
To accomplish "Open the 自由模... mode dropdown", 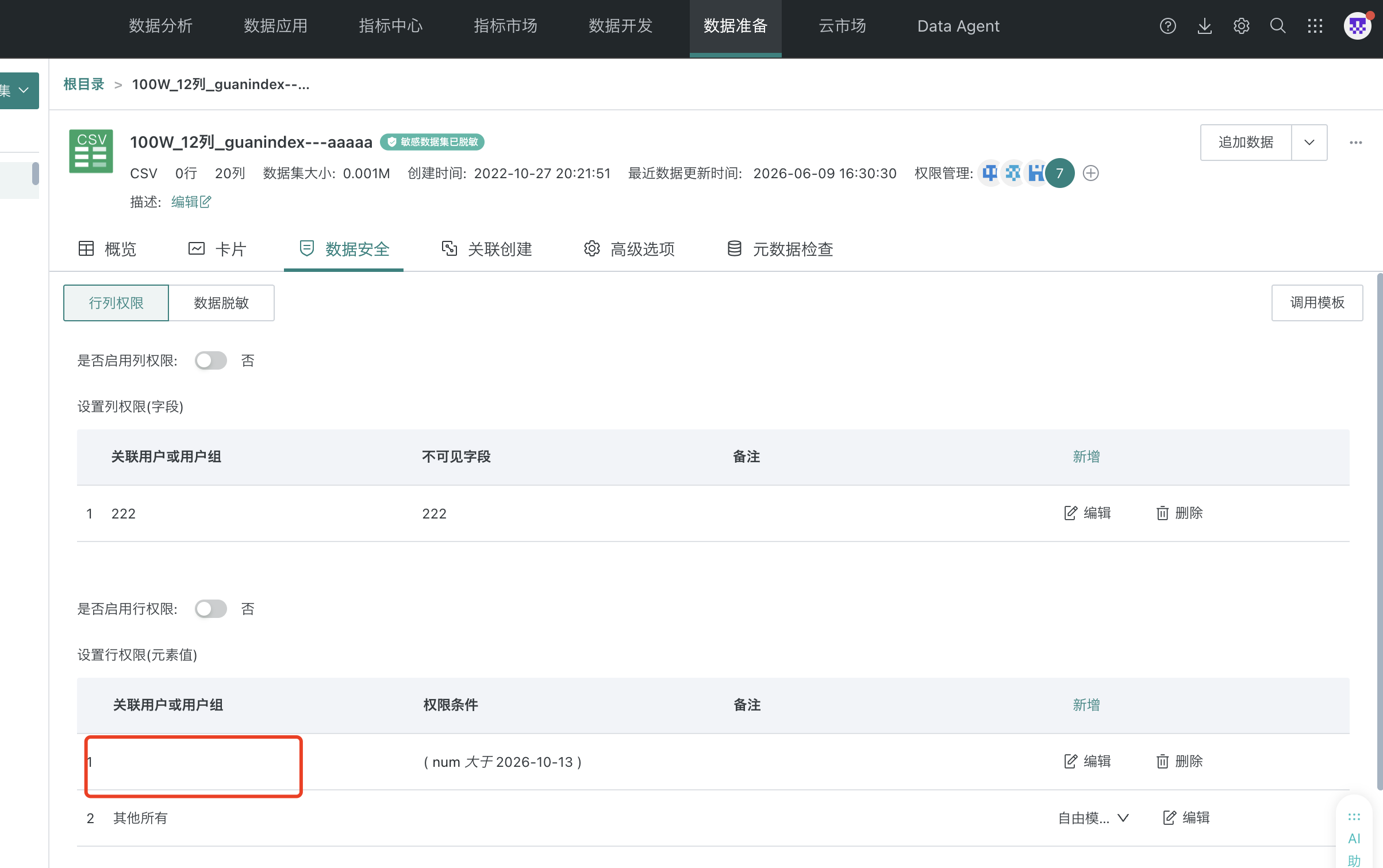I will pyautogui.click(x=1094, y=817).
